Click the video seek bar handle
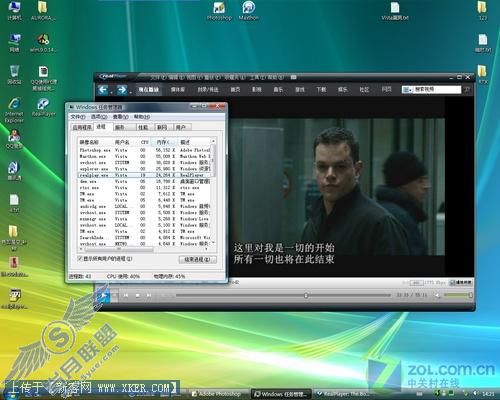 306,295
